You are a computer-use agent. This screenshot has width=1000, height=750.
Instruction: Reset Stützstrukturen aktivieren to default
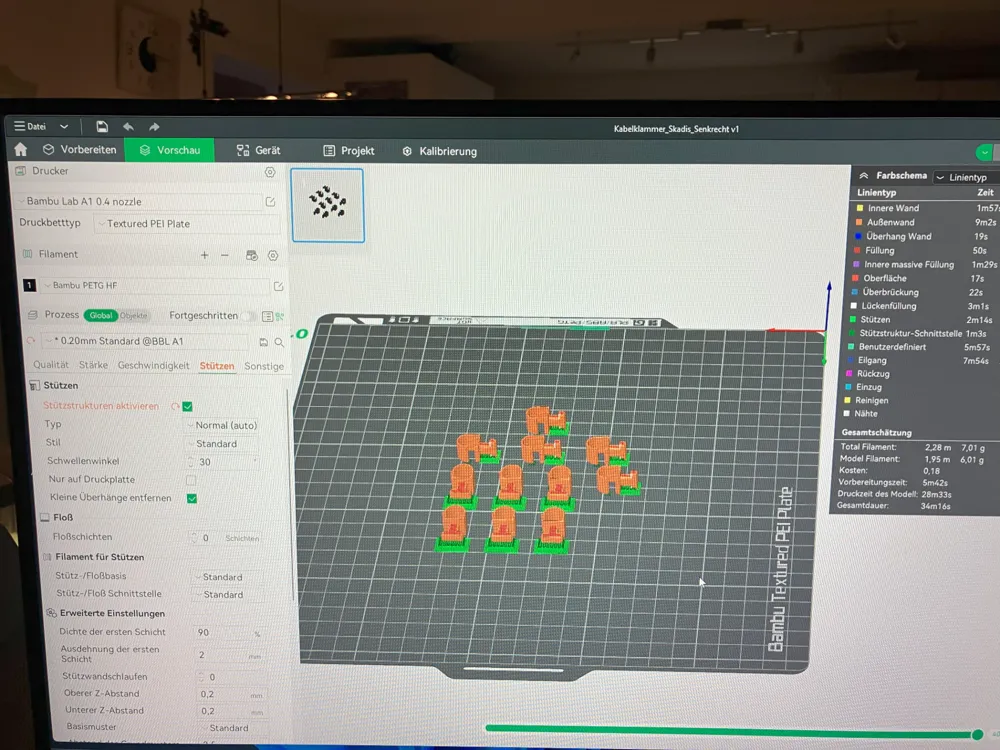point(174,406)
